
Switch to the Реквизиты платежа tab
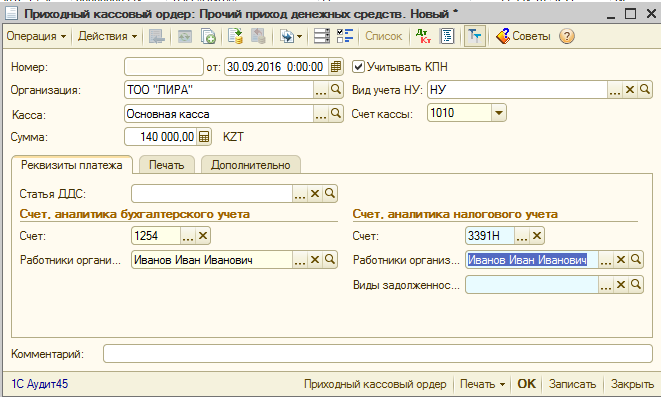[x=72, y=165]
